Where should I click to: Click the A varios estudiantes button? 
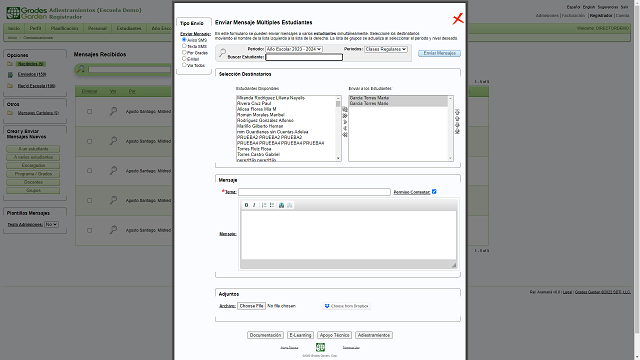[x=33, y=157]
